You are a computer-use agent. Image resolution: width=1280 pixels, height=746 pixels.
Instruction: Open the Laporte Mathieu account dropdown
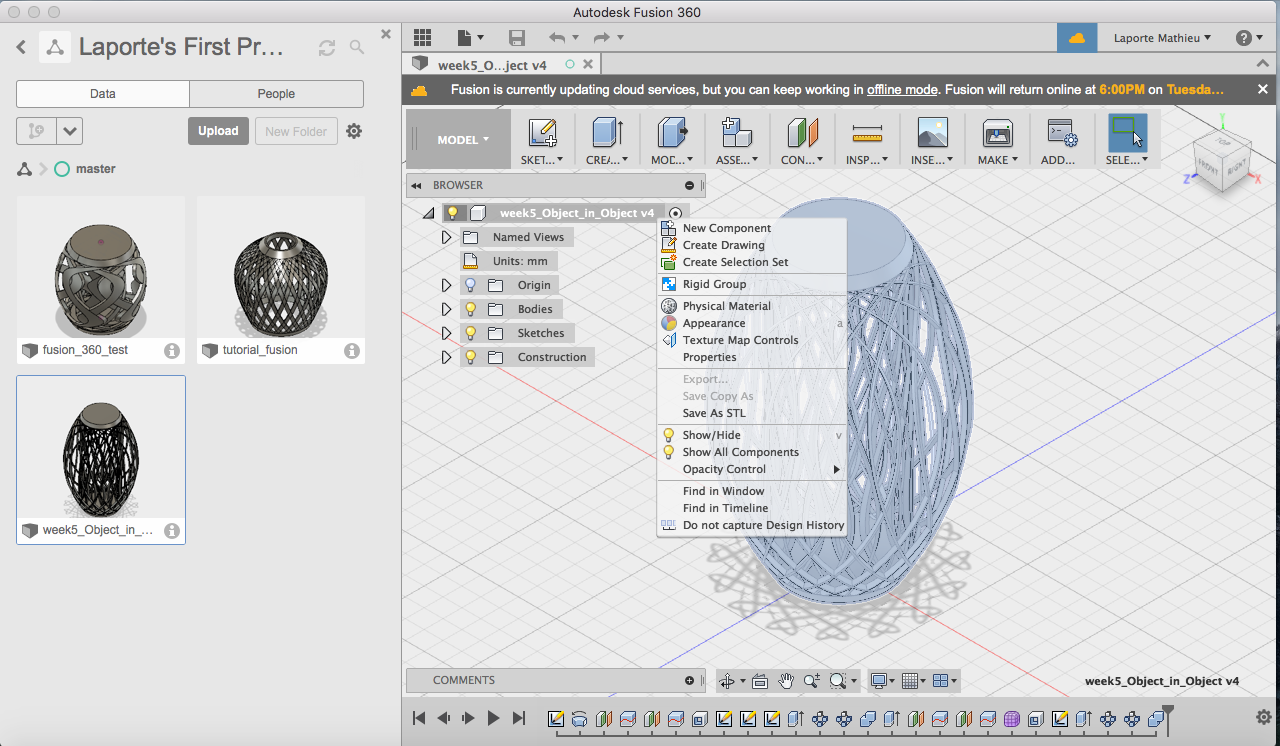[x=1162, y=38]
